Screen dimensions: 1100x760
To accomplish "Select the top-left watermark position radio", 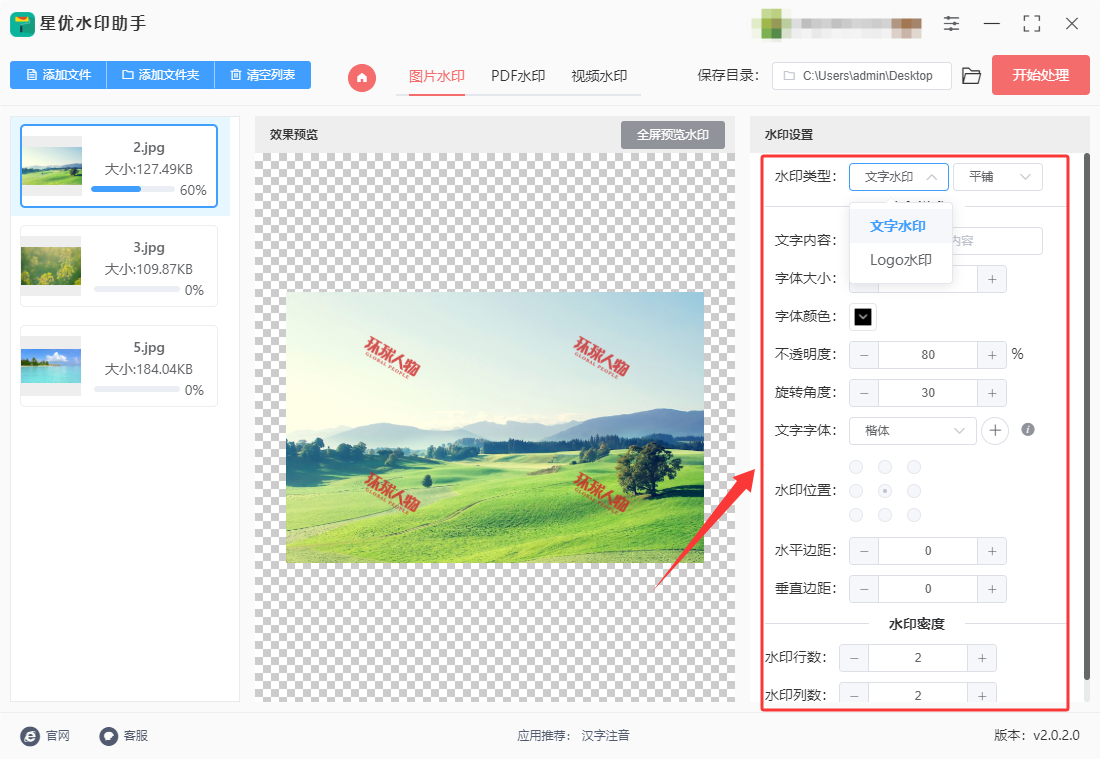I will pyautogui.click(x=856, y=467).
